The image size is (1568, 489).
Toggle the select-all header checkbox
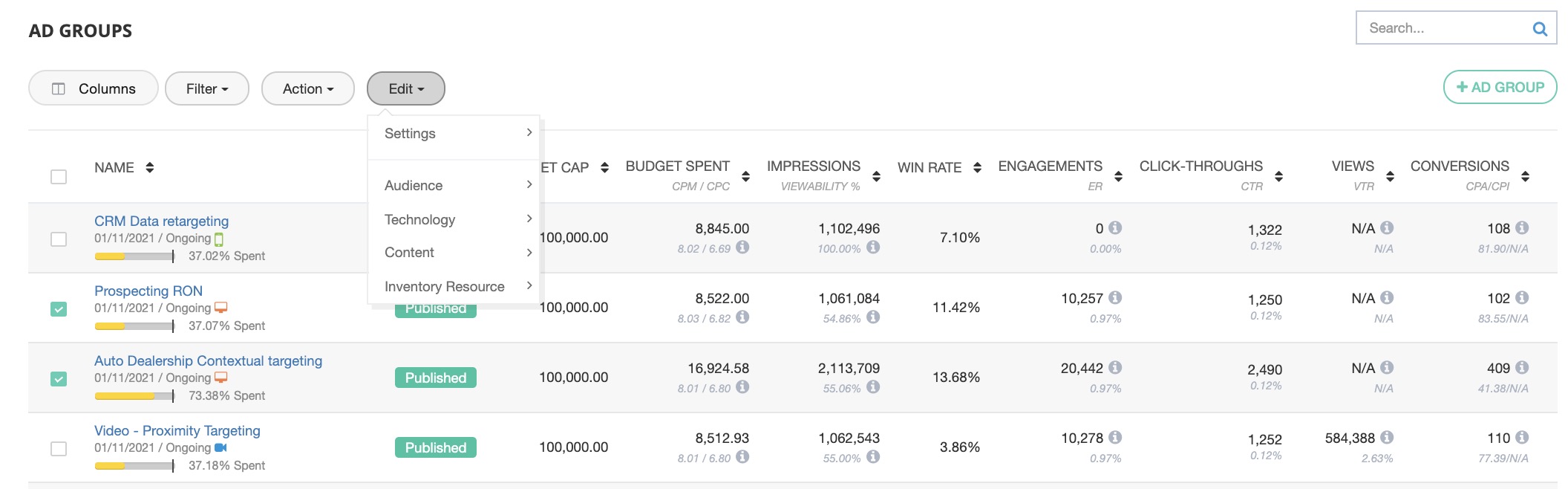click(59, 177)
